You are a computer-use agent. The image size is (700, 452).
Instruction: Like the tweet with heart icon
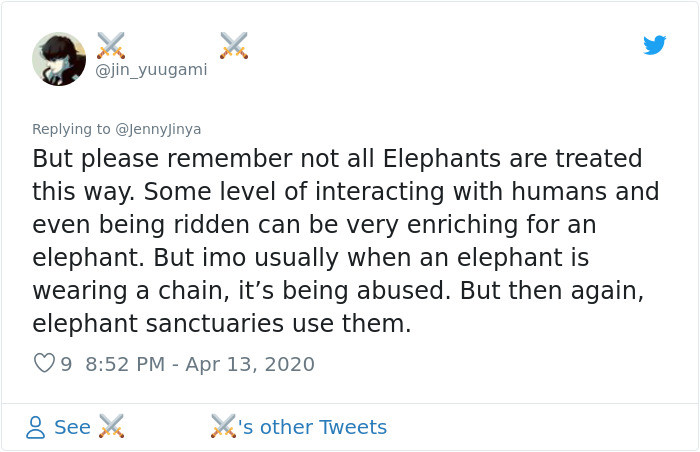coord(44,363)
